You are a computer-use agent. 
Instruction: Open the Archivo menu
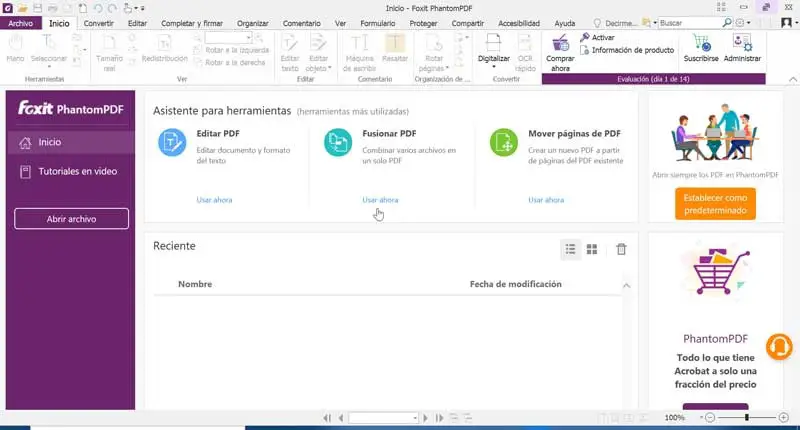[21, 23]
